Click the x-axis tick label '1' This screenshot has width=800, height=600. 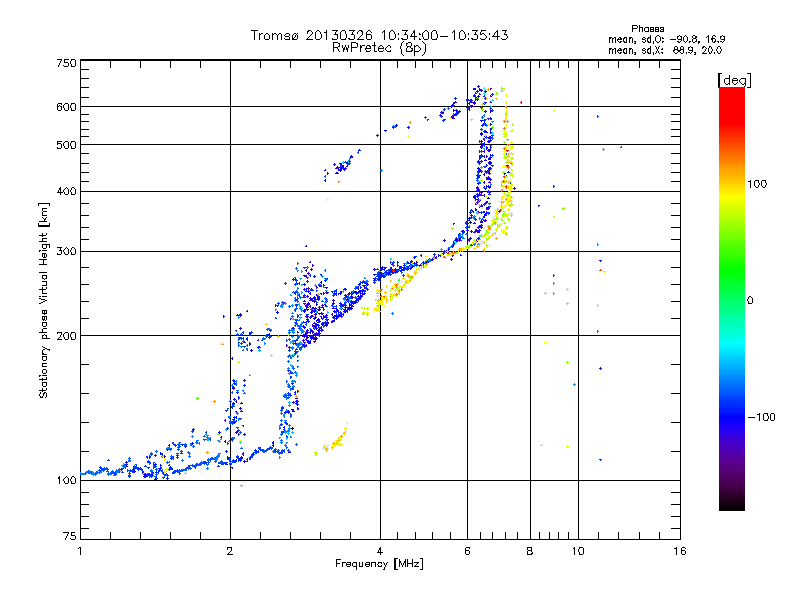(x=80, y=551)
